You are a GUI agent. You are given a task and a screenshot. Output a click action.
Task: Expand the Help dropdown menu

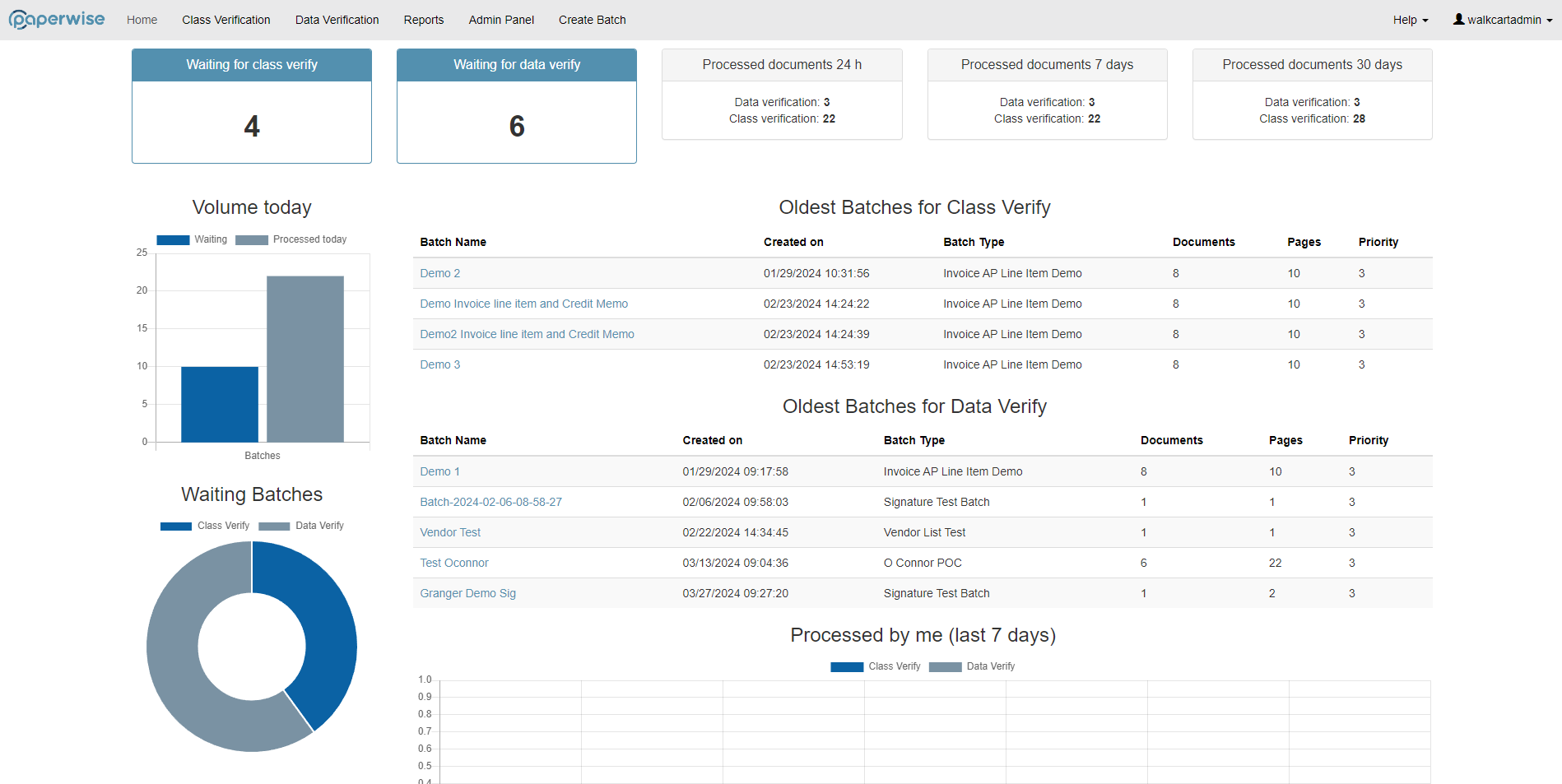tap(1411, 20)
